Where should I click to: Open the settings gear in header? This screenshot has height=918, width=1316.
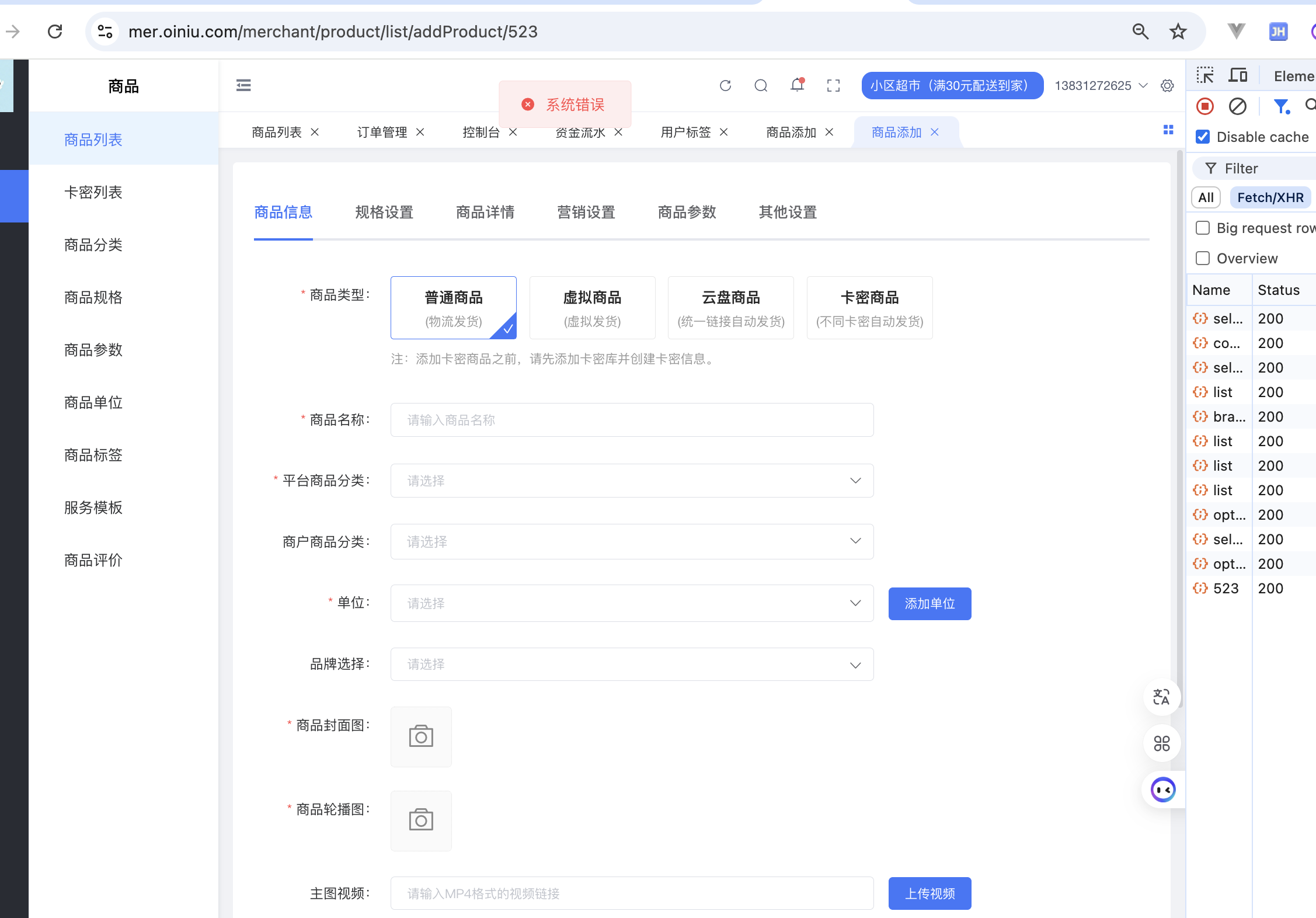(1167, 86)
